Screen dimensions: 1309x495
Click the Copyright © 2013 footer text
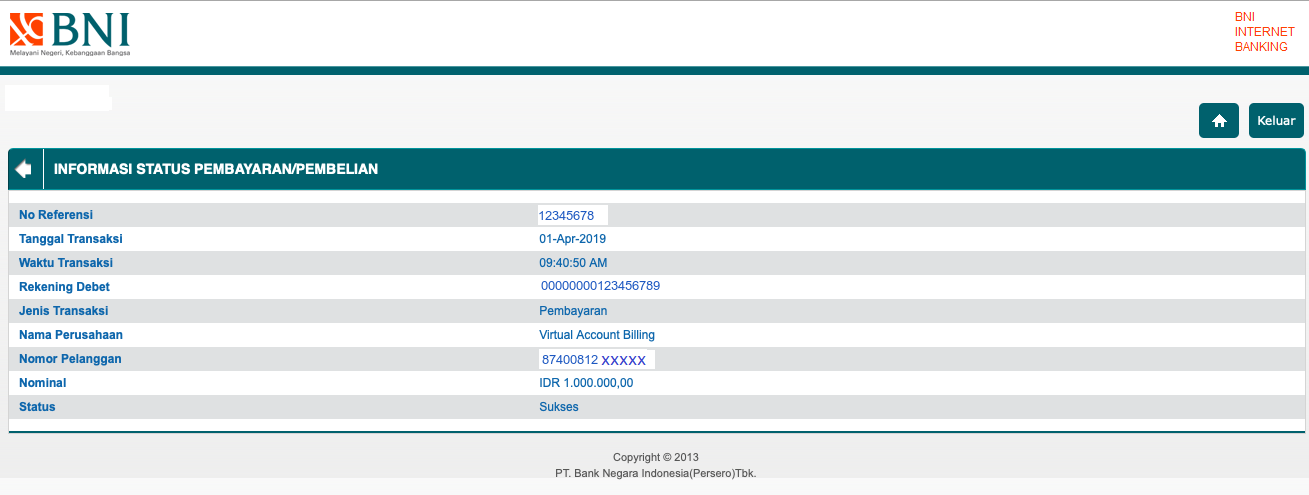click(x=656, y=458)
